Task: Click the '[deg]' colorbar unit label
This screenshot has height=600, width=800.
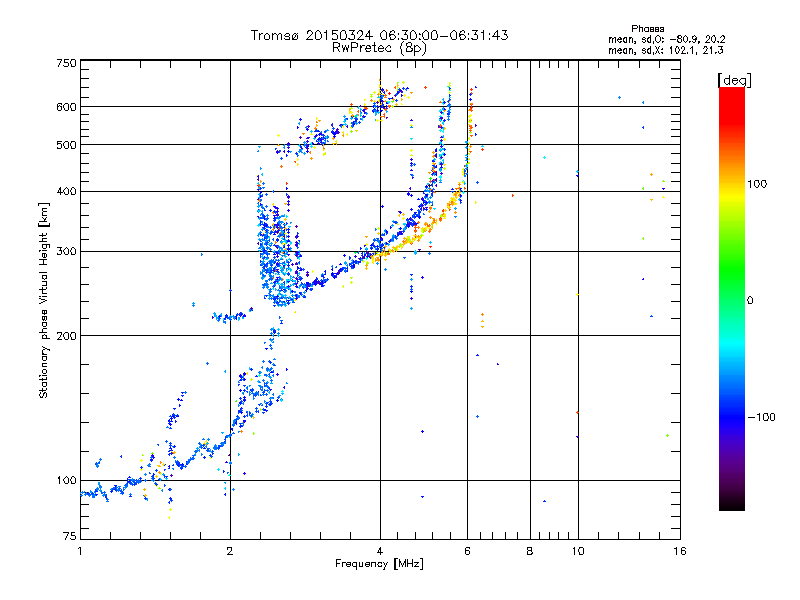Action: coord(734,80)
